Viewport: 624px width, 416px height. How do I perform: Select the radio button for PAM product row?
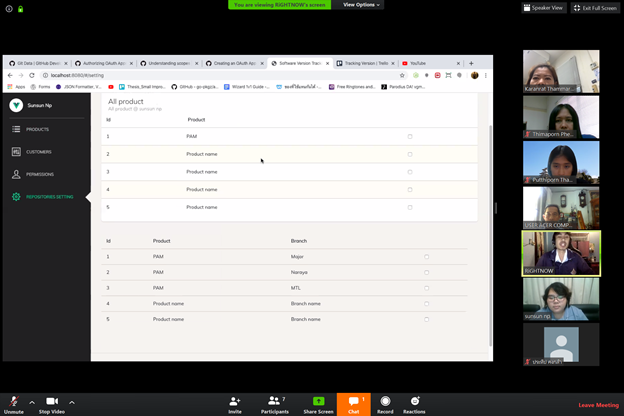(410, 136)
